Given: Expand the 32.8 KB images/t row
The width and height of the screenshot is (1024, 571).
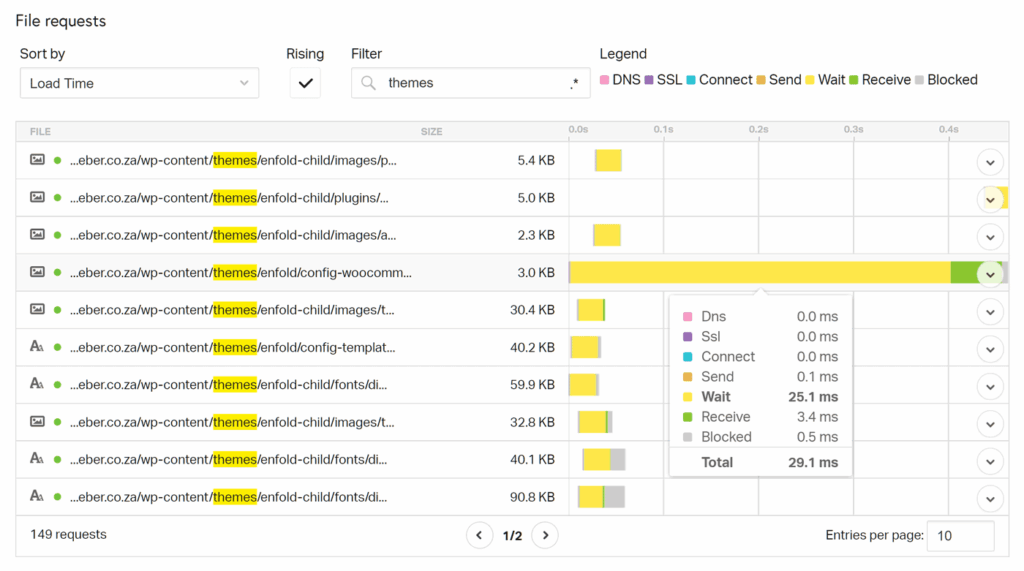Looking at the screenshot, I should (x=990, y=424).
